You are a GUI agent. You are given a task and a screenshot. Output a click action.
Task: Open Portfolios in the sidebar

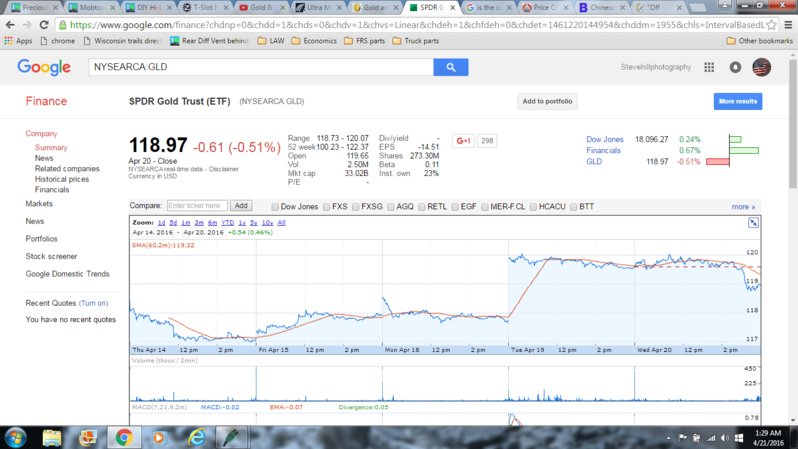(x=41, y=239)
